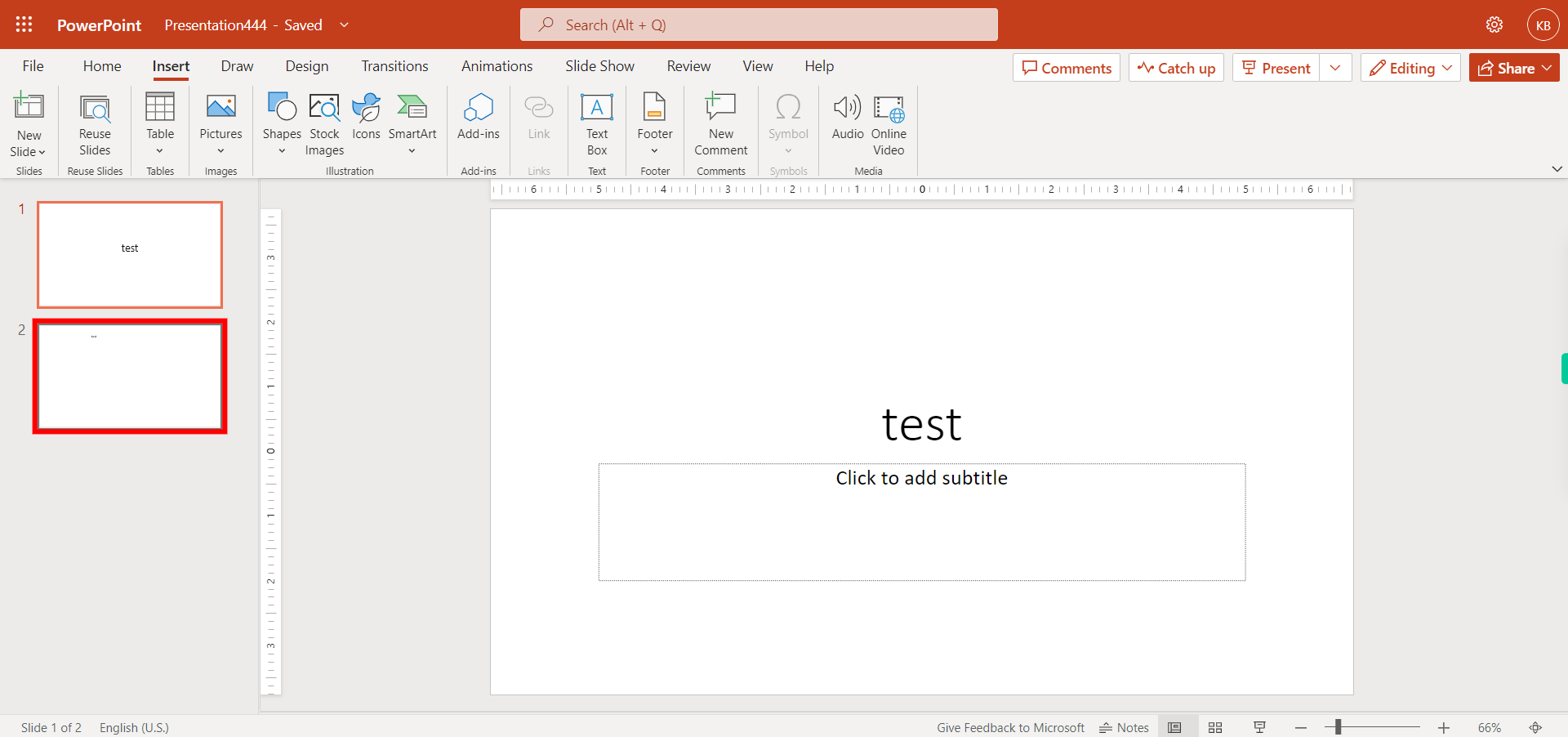This screenshot has height=737, width=1568.
Task: Click the subtitle placeholder
Action: pos(922,522)
